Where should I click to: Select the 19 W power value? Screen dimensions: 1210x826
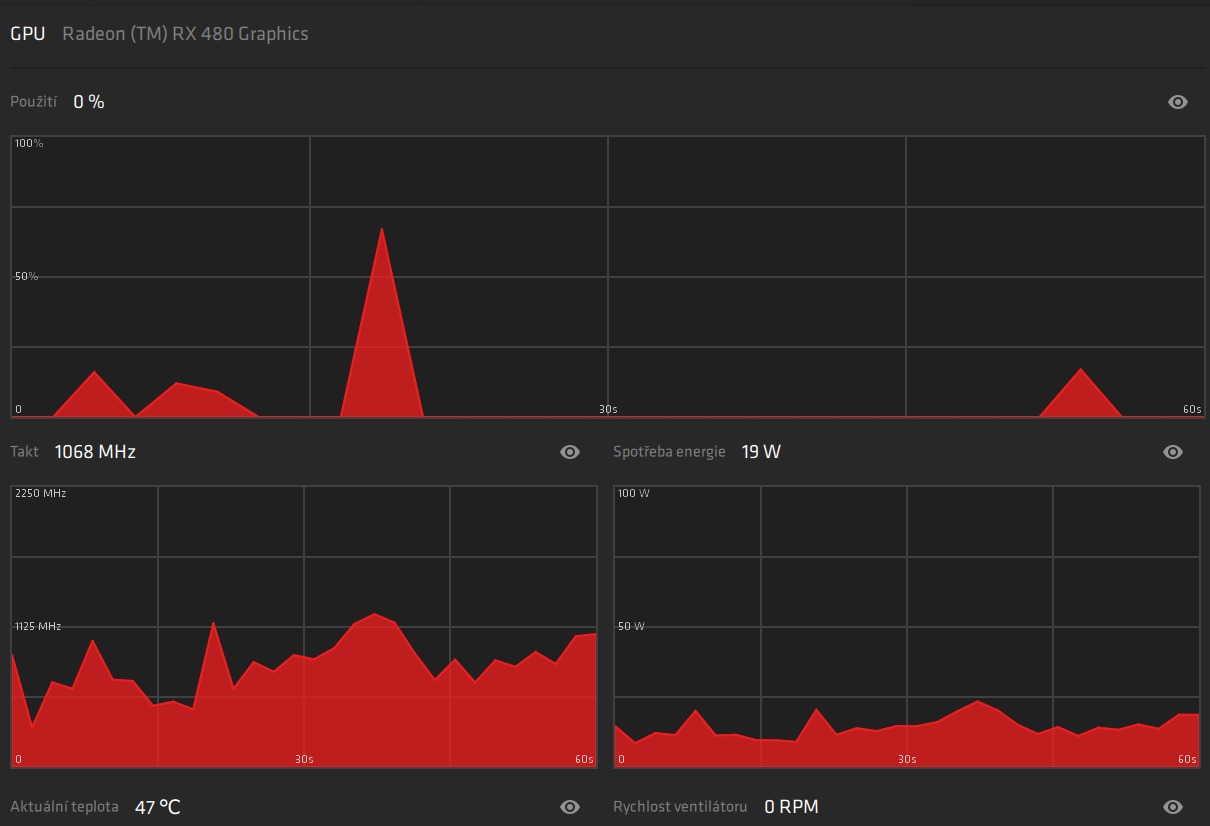pyautogui.click(x=761, y=452)
